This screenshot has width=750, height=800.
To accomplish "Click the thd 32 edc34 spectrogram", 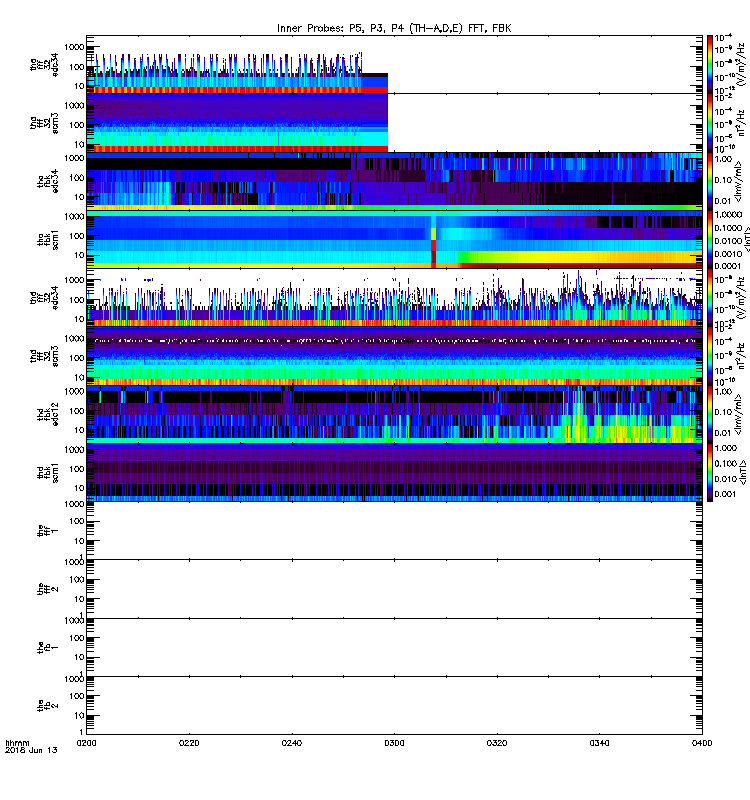I will tap(394, 298).
